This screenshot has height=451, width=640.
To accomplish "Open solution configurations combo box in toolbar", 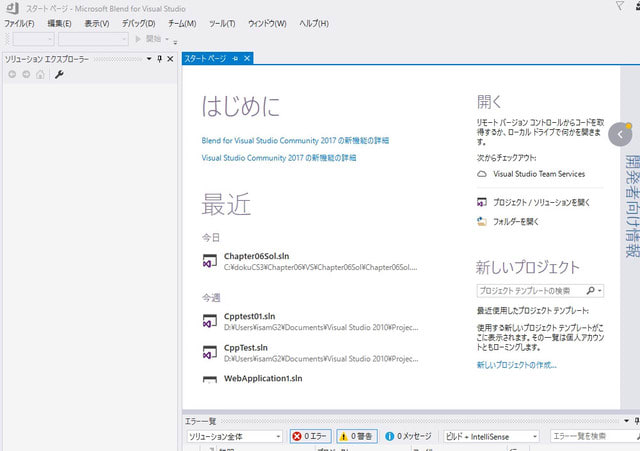I will [x=33, y=39].
